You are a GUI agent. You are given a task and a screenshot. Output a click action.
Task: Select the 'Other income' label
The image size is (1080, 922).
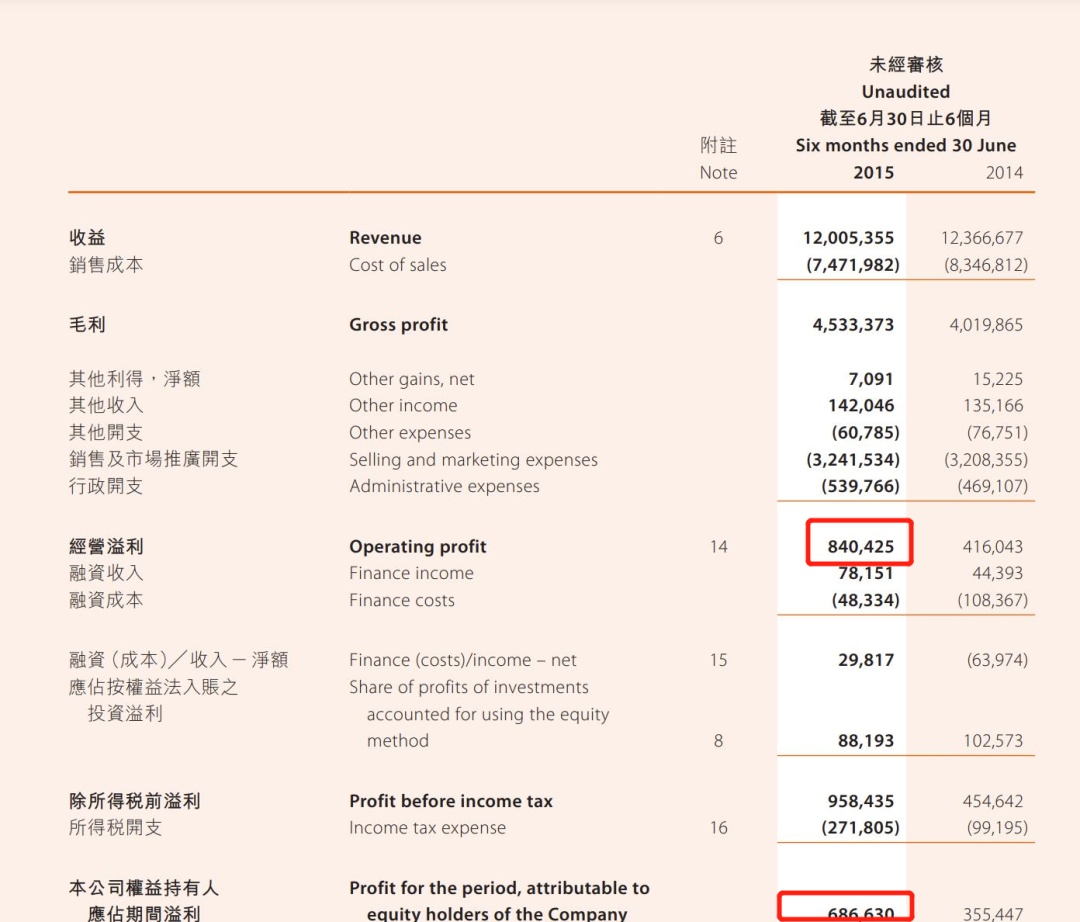(x=403, y=406)
